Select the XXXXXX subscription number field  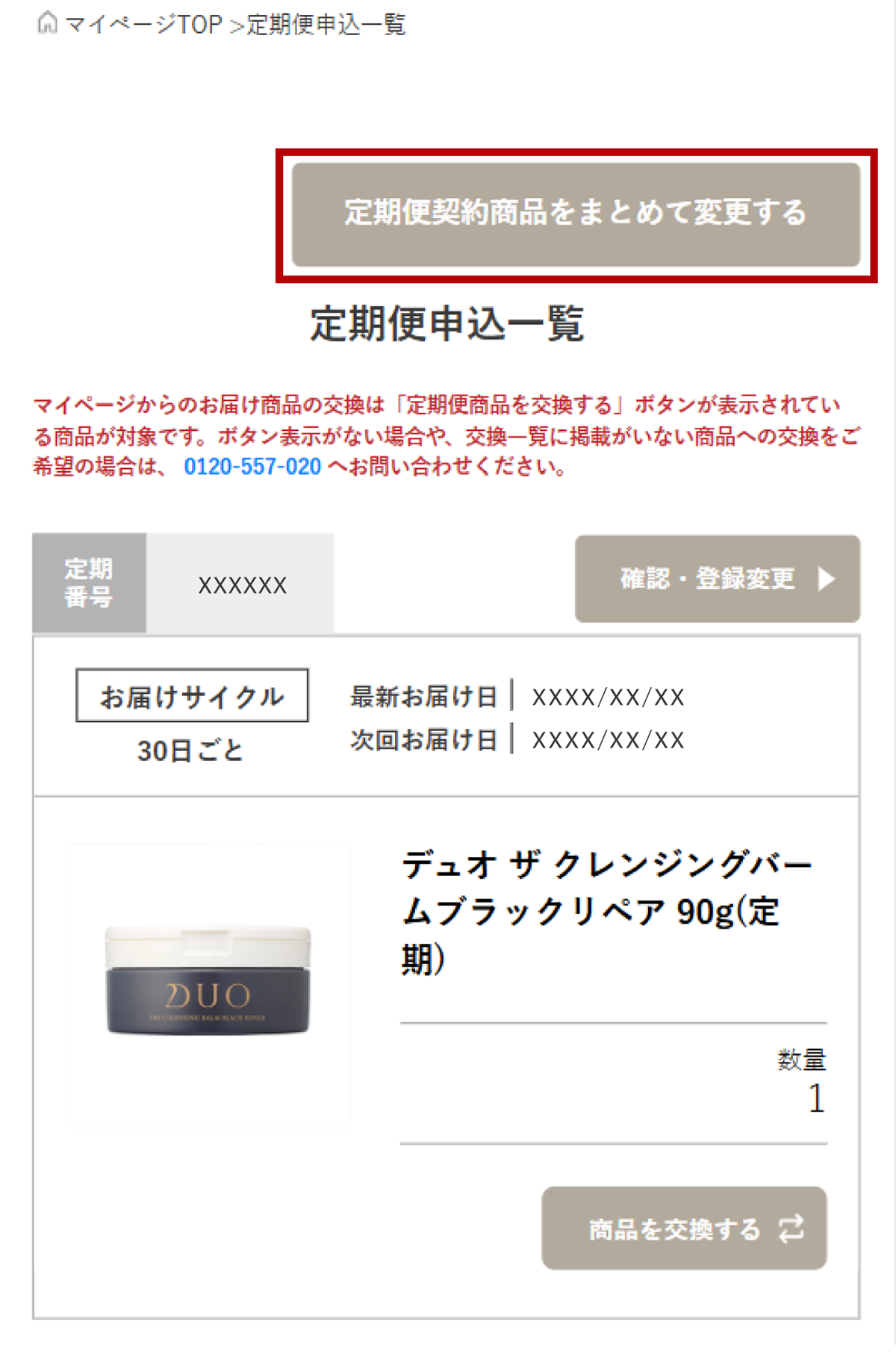(240, 583)
